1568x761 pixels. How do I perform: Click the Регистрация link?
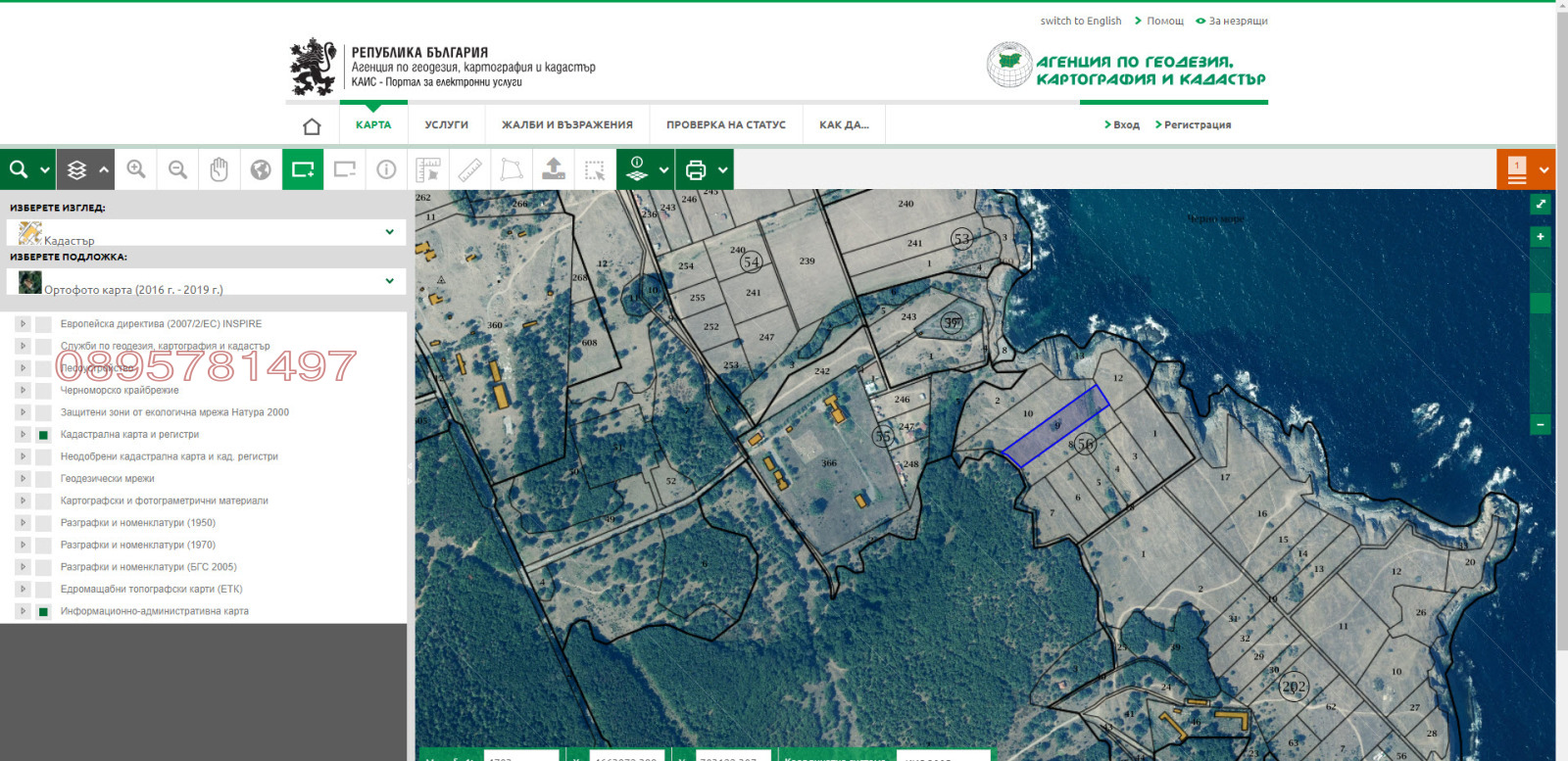1197,125
